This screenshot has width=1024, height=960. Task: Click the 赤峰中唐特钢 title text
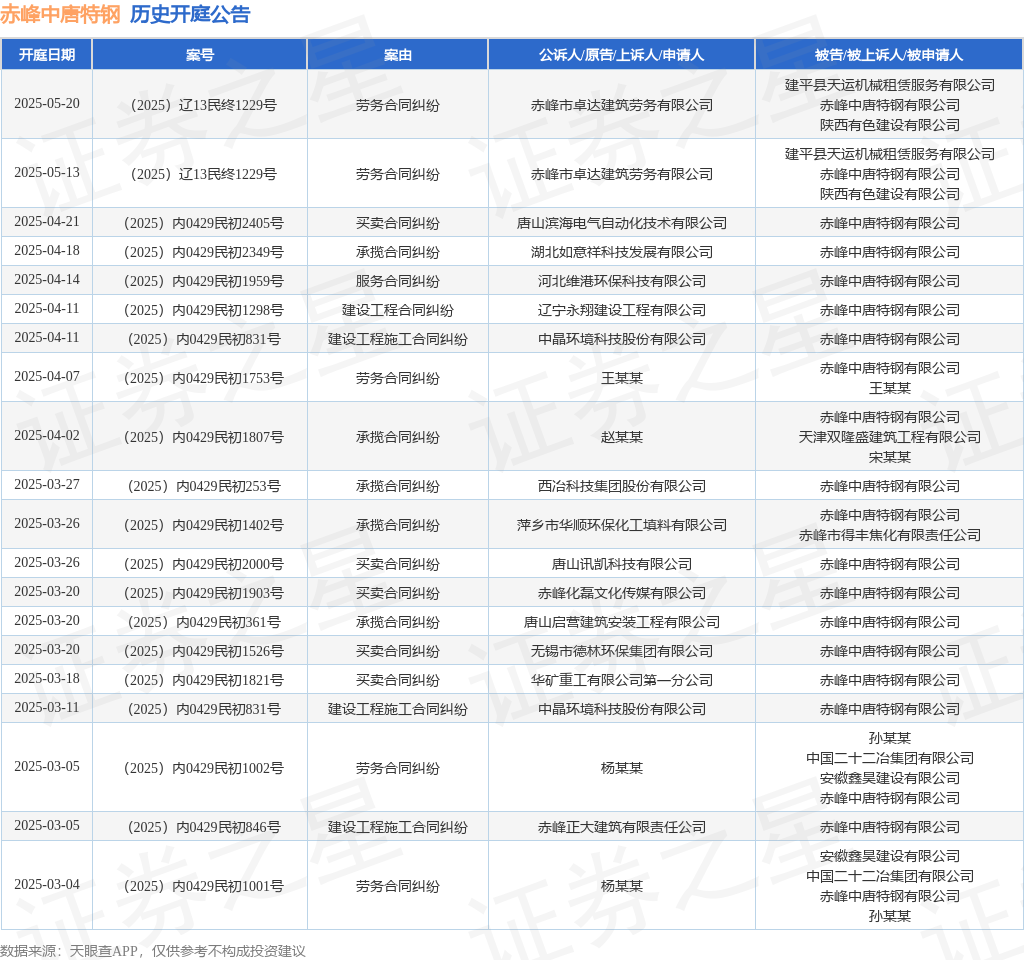click(60, 14)
